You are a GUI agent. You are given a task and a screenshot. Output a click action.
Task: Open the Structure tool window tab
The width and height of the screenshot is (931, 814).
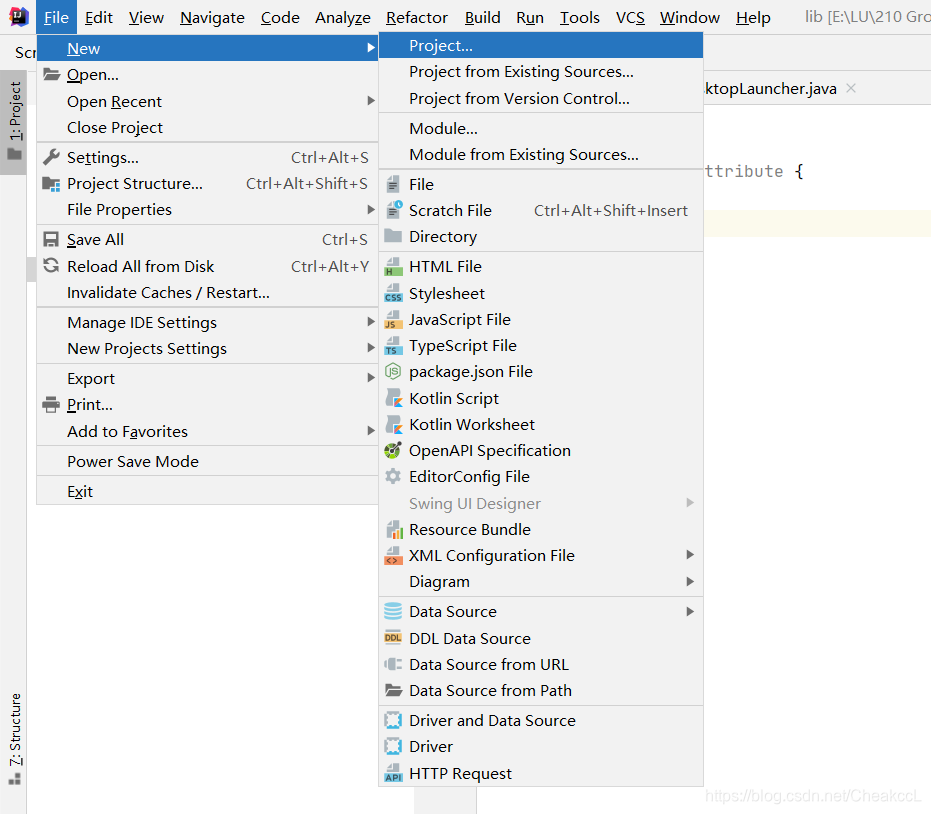[14, 738]
